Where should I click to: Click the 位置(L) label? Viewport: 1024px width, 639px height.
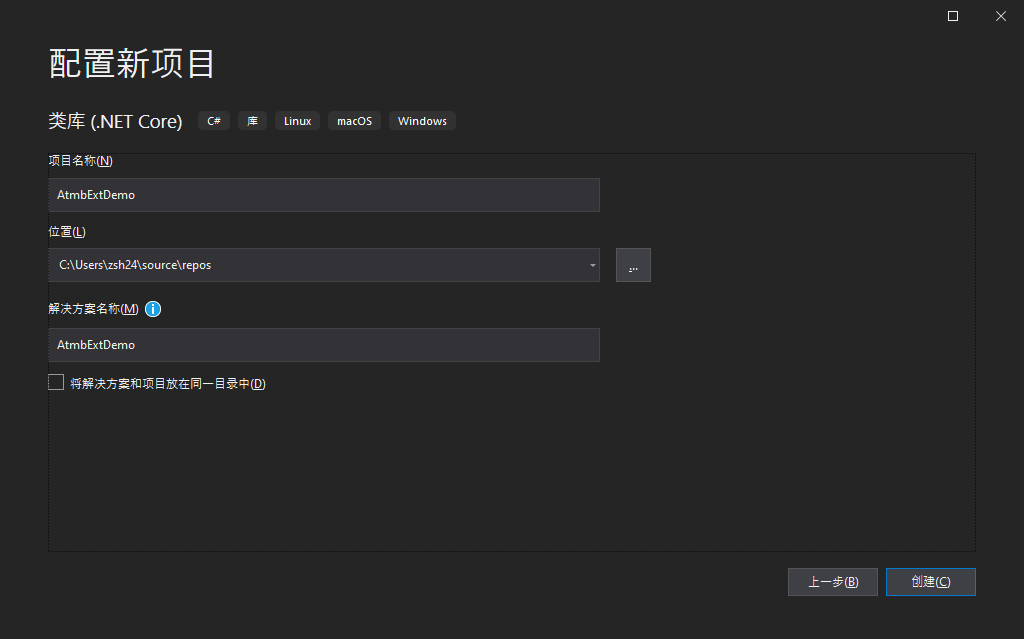click(x=67, y=232)
